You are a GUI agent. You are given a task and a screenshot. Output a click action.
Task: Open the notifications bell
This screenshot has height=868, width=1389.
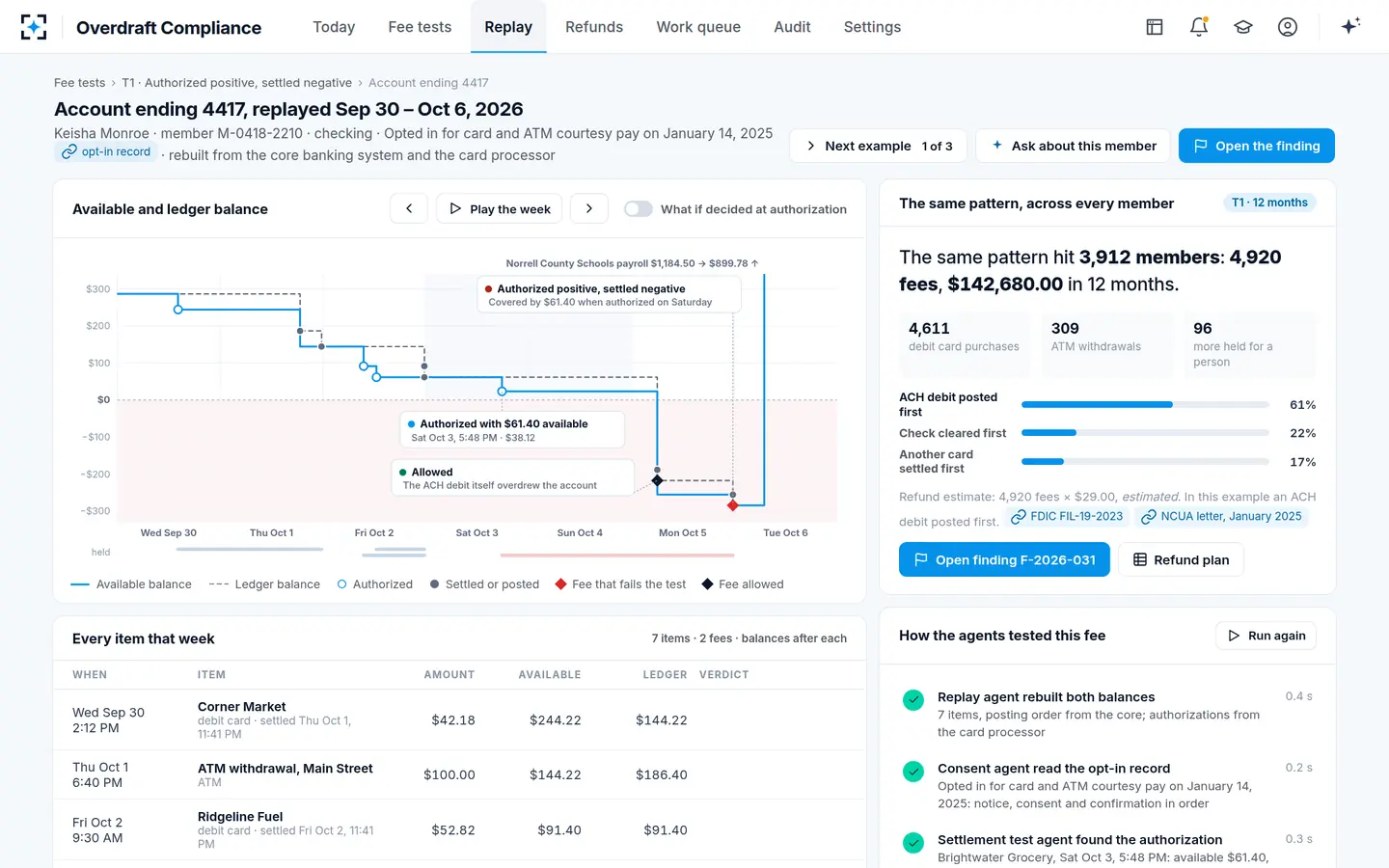(x=1199, y=27)
